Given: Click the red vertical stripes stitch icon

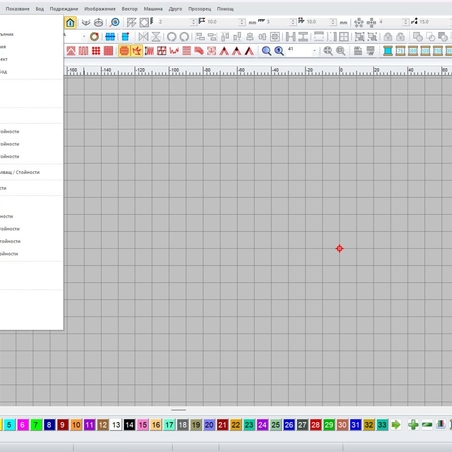Looking at the screenshot, I should pos(83,51).
